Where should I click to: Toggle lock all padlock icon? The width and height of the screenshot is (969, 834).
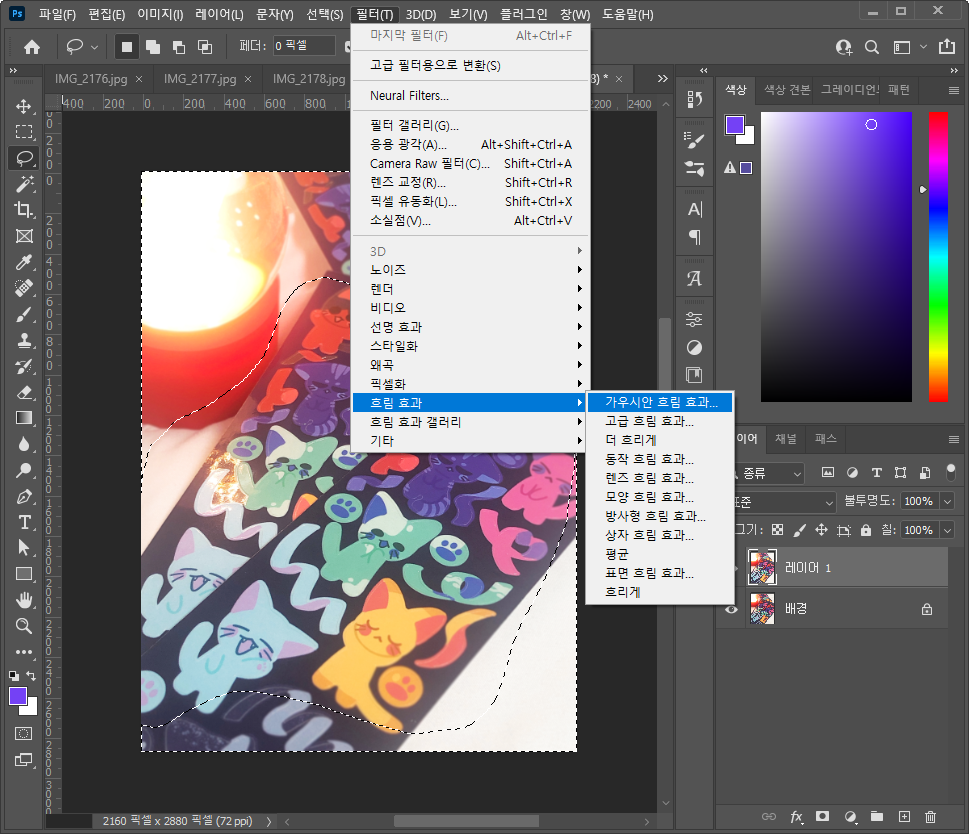[x=866, y=529]
